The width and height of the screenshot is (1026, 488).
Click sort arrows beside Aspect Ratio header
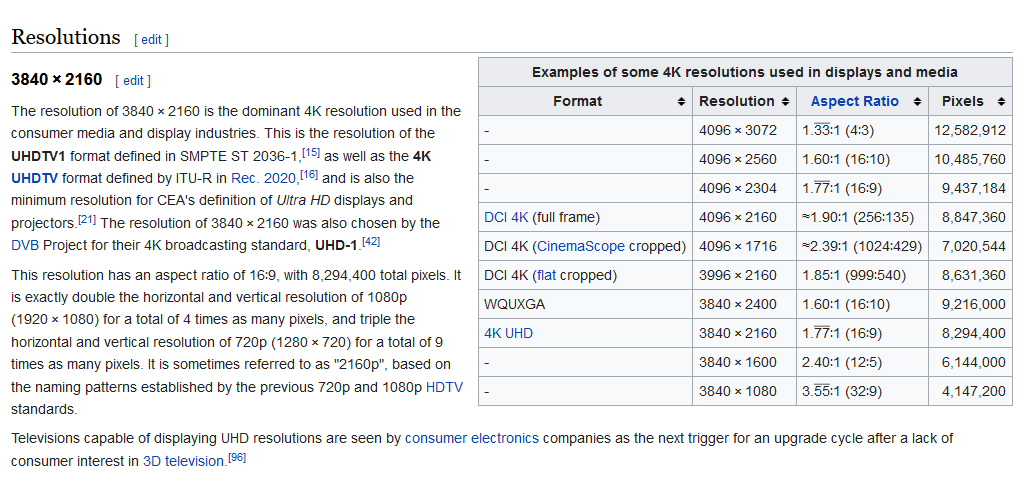coord(917,102)
